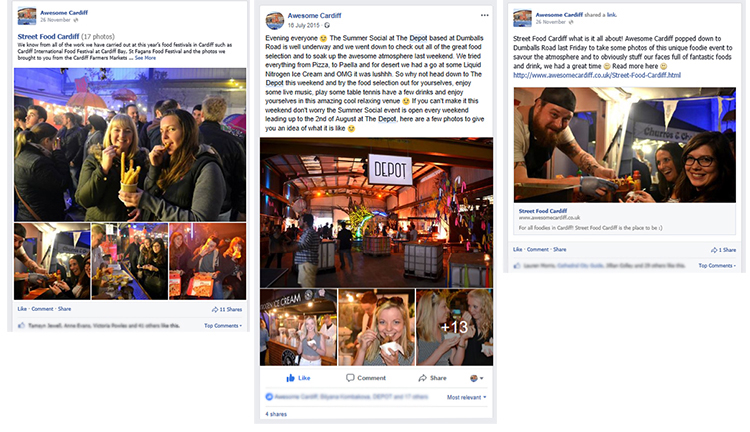Click the share arrow icon beside 11 Shares

tap(215, 310)
